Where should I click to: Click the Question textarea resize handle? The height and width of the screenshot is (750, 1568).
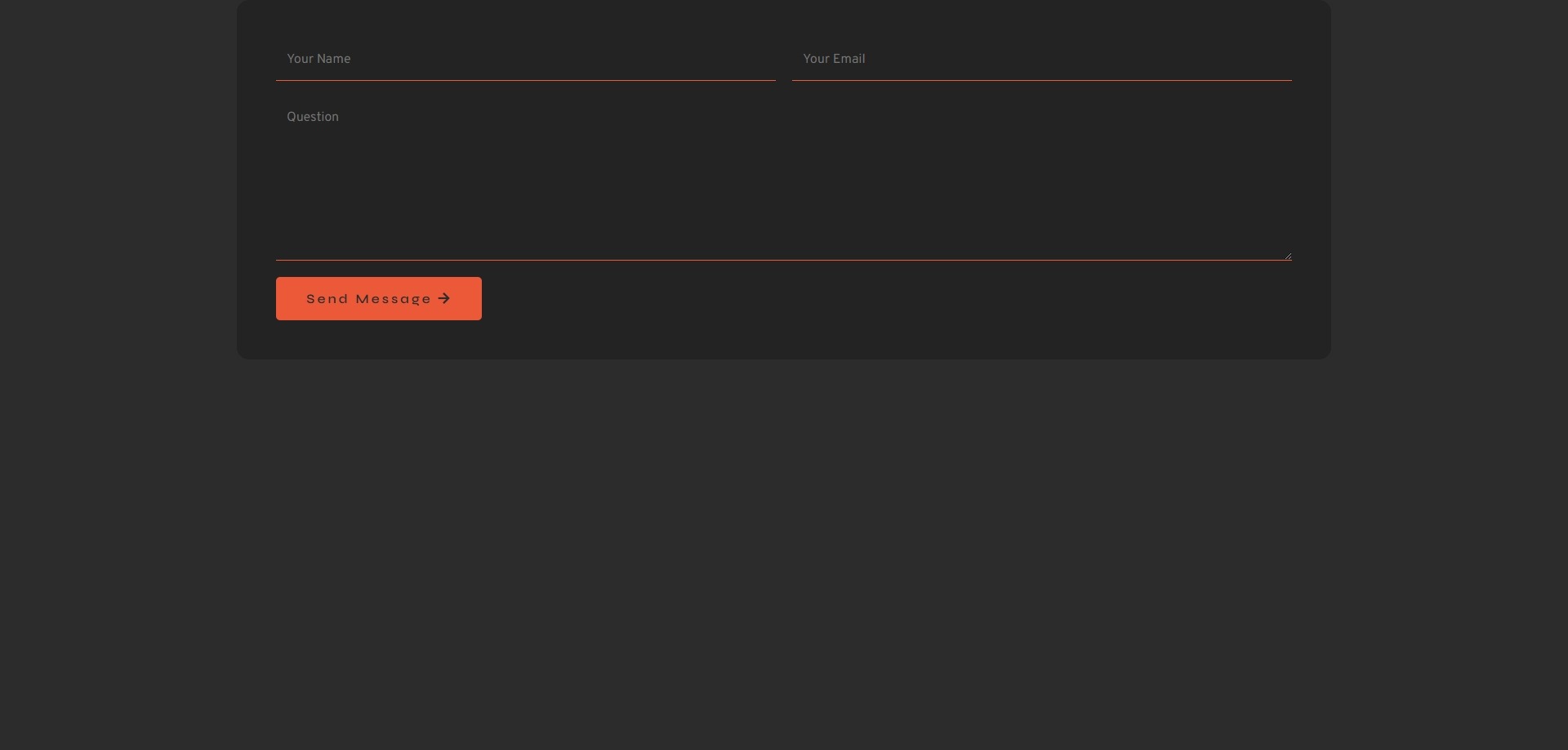tap(1288, 256)
